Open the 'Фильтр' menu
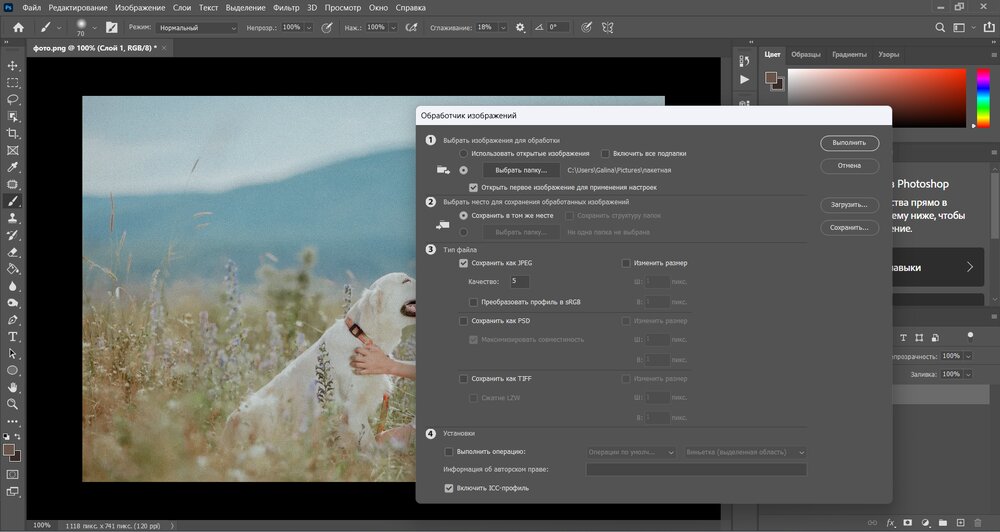Viewport: 1000px width, 532px height. point(286,7)
